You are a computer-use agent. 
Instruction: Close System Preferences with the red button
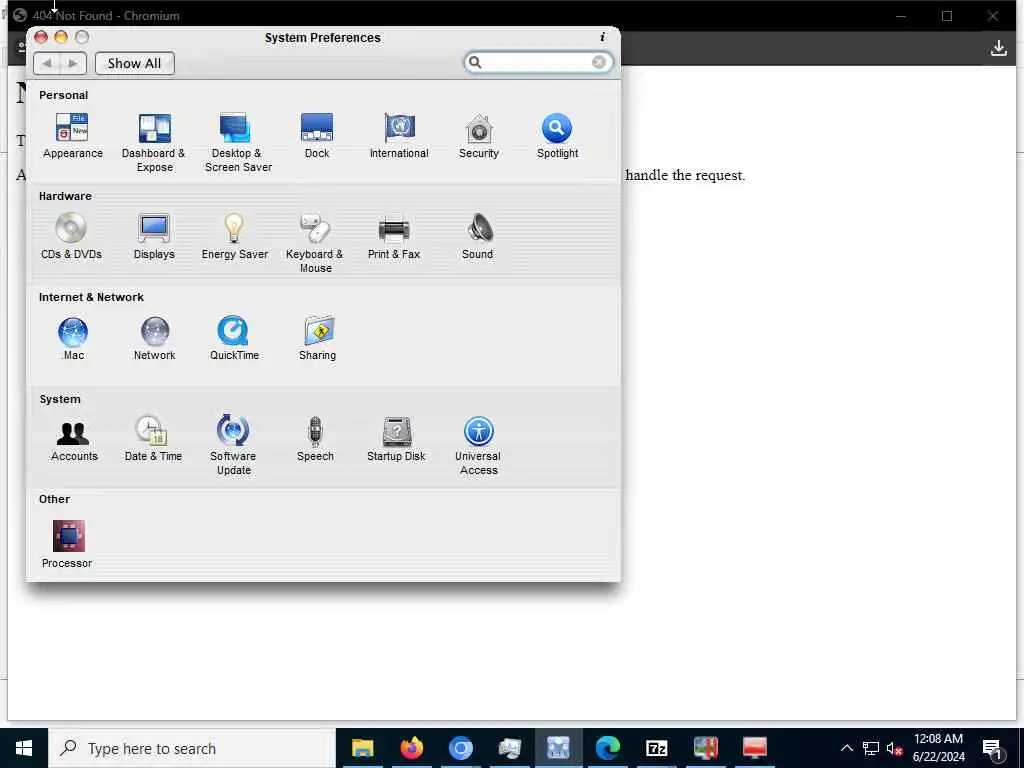click(x=41, y=37)
